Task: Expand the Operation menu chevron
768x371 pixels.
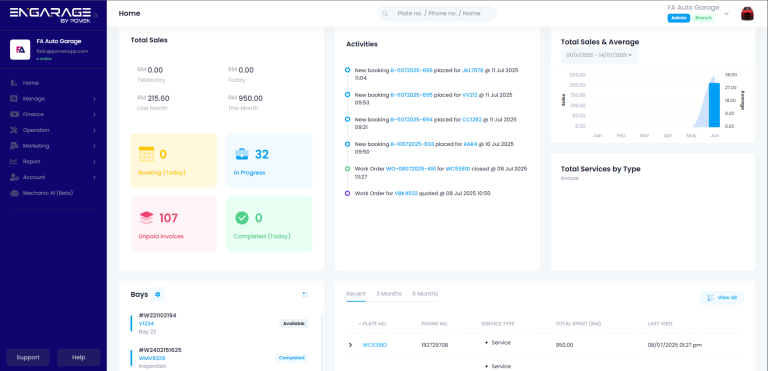Action: tap(94, 130)
